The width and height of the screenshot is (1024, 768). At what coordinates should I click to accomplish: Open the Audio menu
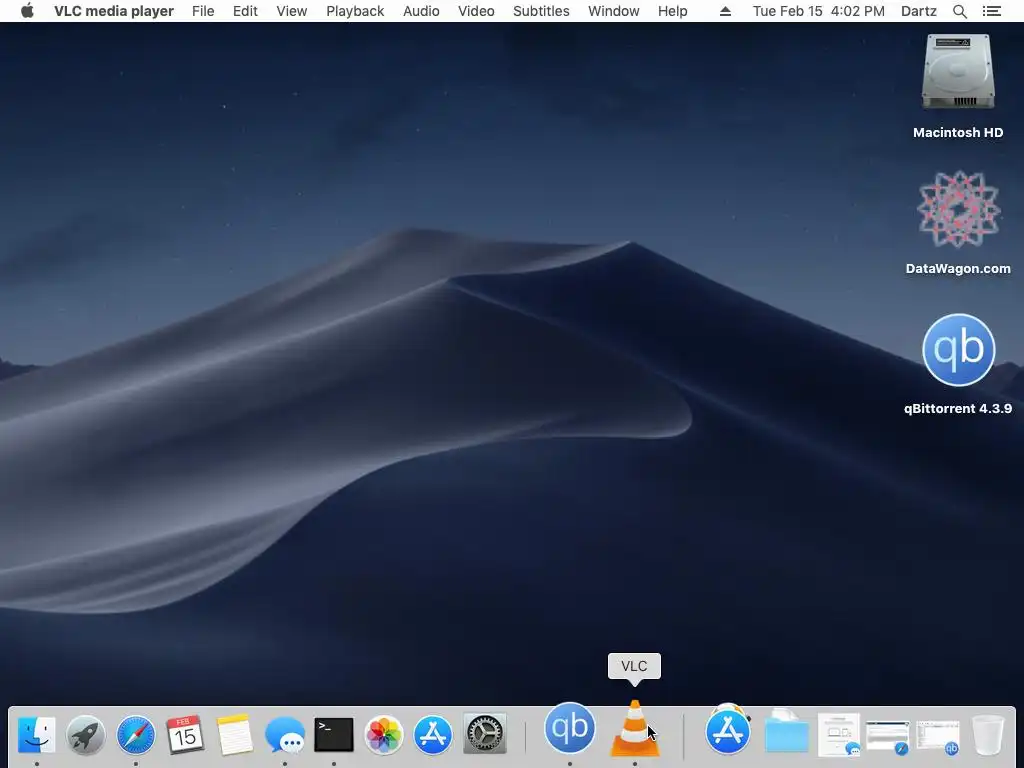pyautogui.click(x=421, y=11)
